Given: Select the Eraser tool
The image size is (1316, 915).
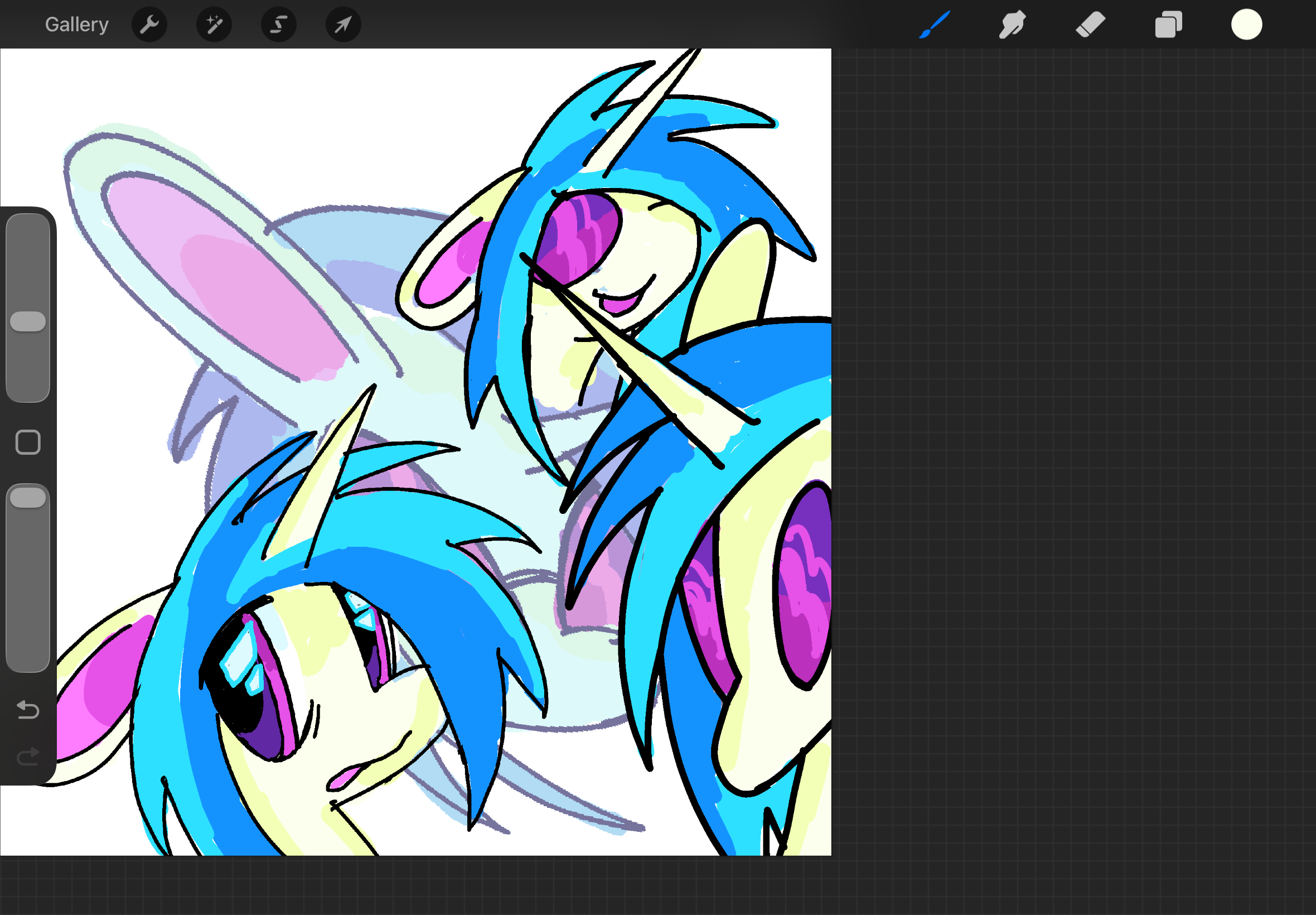Looking at the screenshot, I should pyautogui.click(x=1090, y=25).
